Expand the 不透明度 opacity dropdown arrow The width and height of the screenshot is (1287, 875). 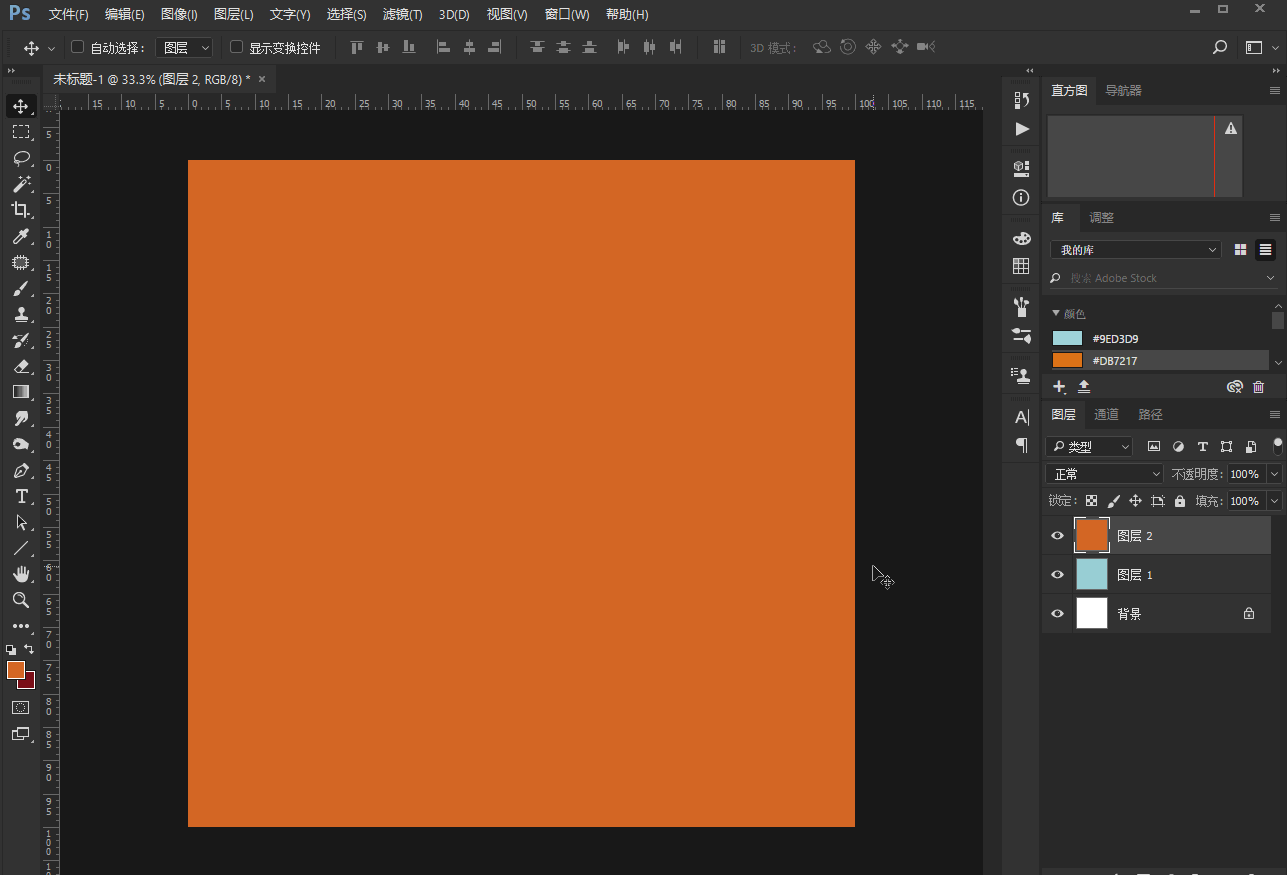[1274, 474]
